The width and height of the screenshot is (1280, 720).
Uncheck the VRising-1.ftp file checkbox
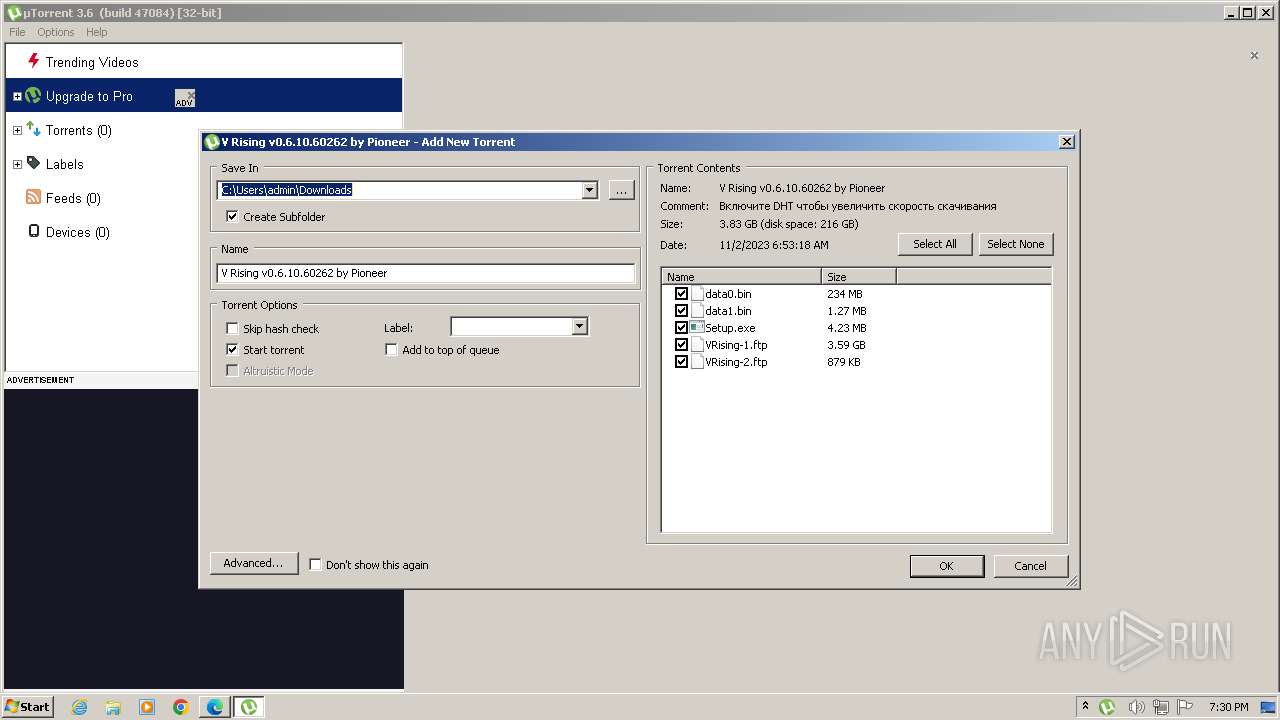click(681, 345)
